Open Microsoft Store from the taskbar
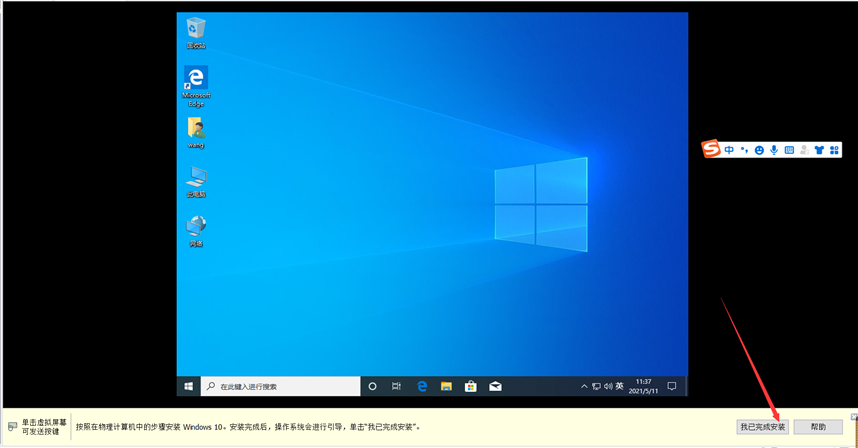The image size is (858, 448). [471, 386]
